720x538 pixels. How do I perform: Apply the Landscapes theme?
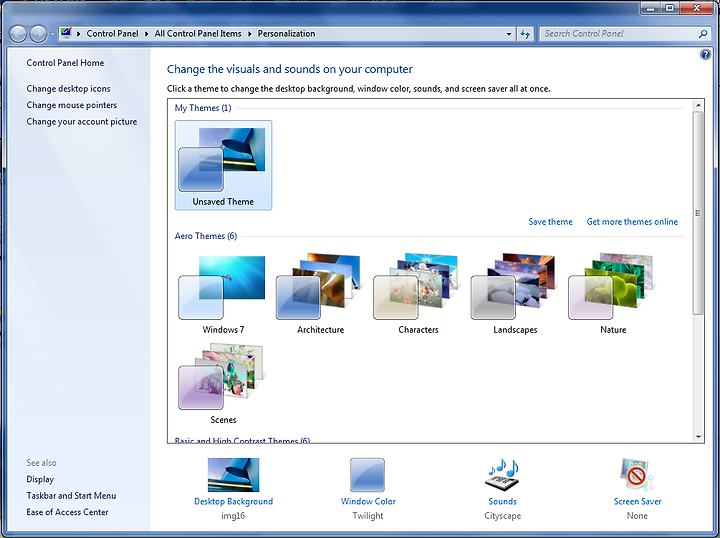click(x=515, y=294)
